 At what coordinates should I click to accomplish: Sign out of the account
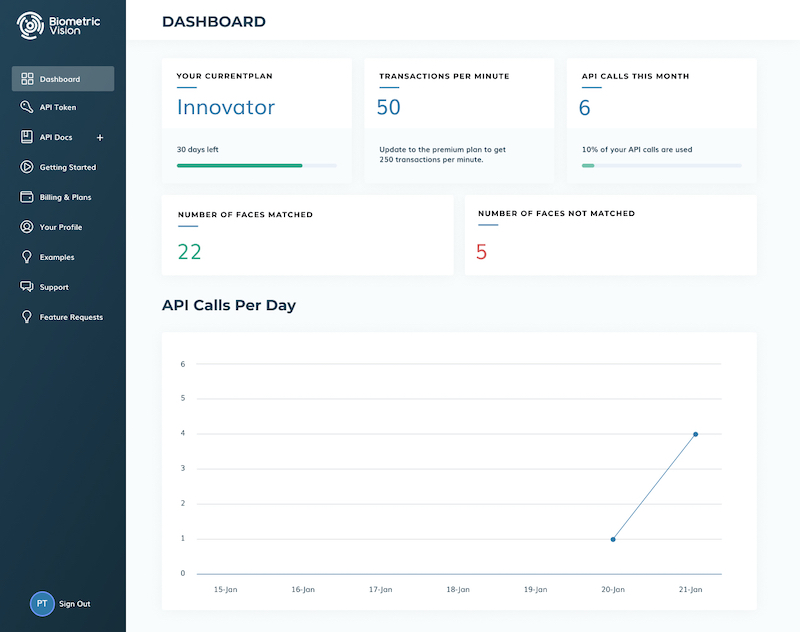tap(75, 604)
